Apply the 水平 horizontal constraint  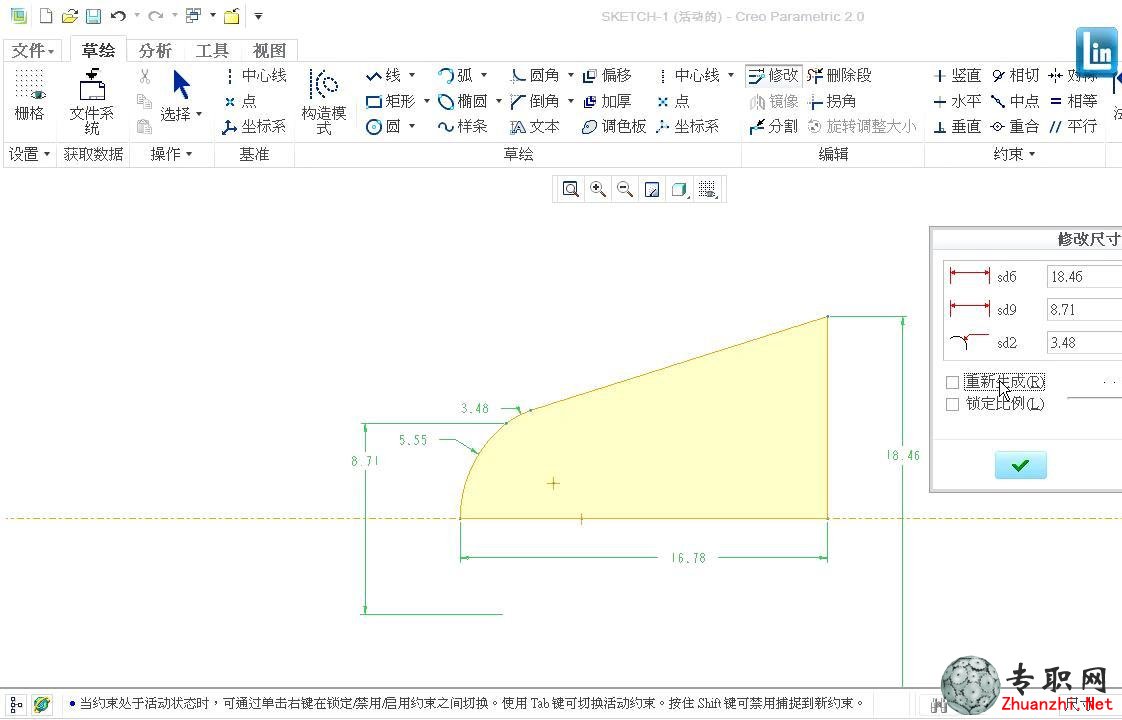pyautogui.click(x=957, y=101)
